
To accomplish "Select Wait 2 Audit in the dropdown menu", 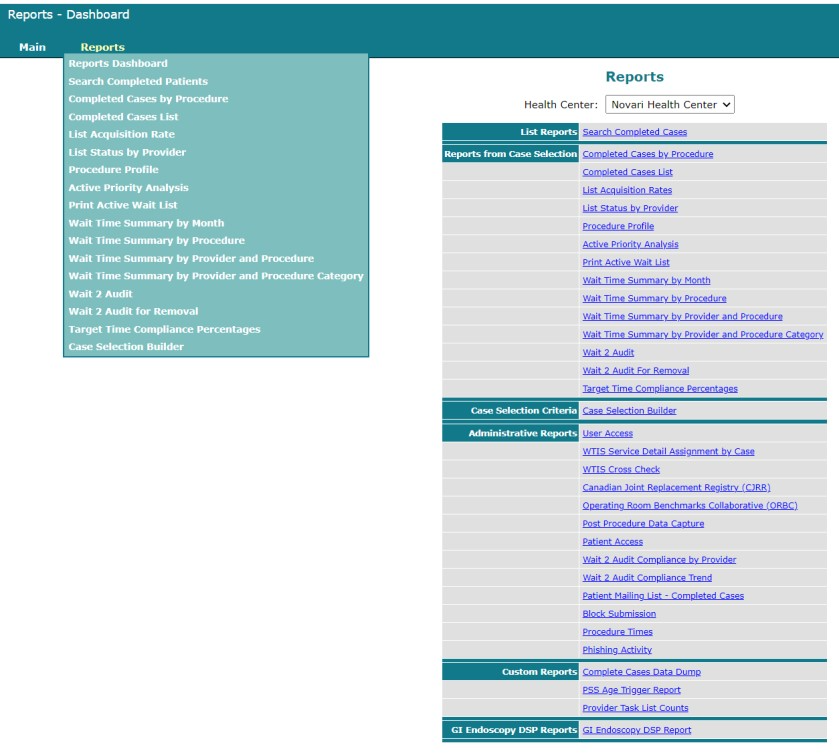I will [100, 294].
